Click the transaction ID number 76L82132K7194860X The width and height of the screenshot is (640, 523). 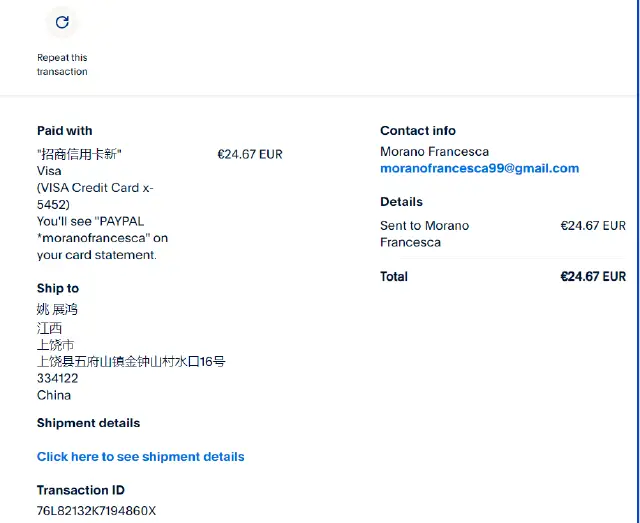point(96,511)
